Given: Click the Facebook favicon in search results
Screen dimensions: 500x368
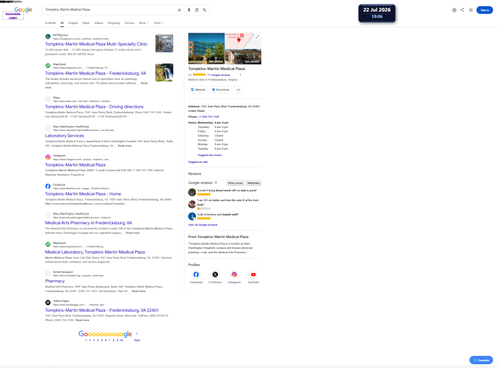Looking at the screenshot, I should tap(48, 186).
